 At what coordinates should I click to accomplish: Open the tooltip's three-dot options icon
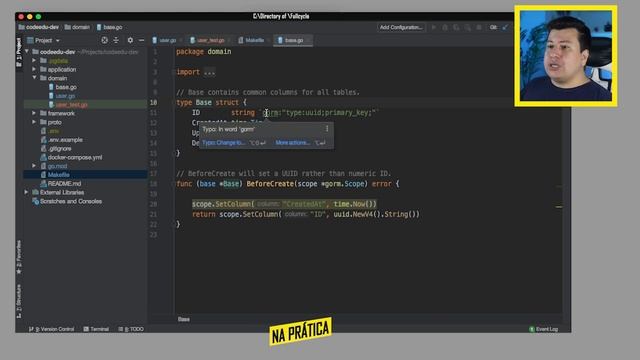click(x=327, y=129)
